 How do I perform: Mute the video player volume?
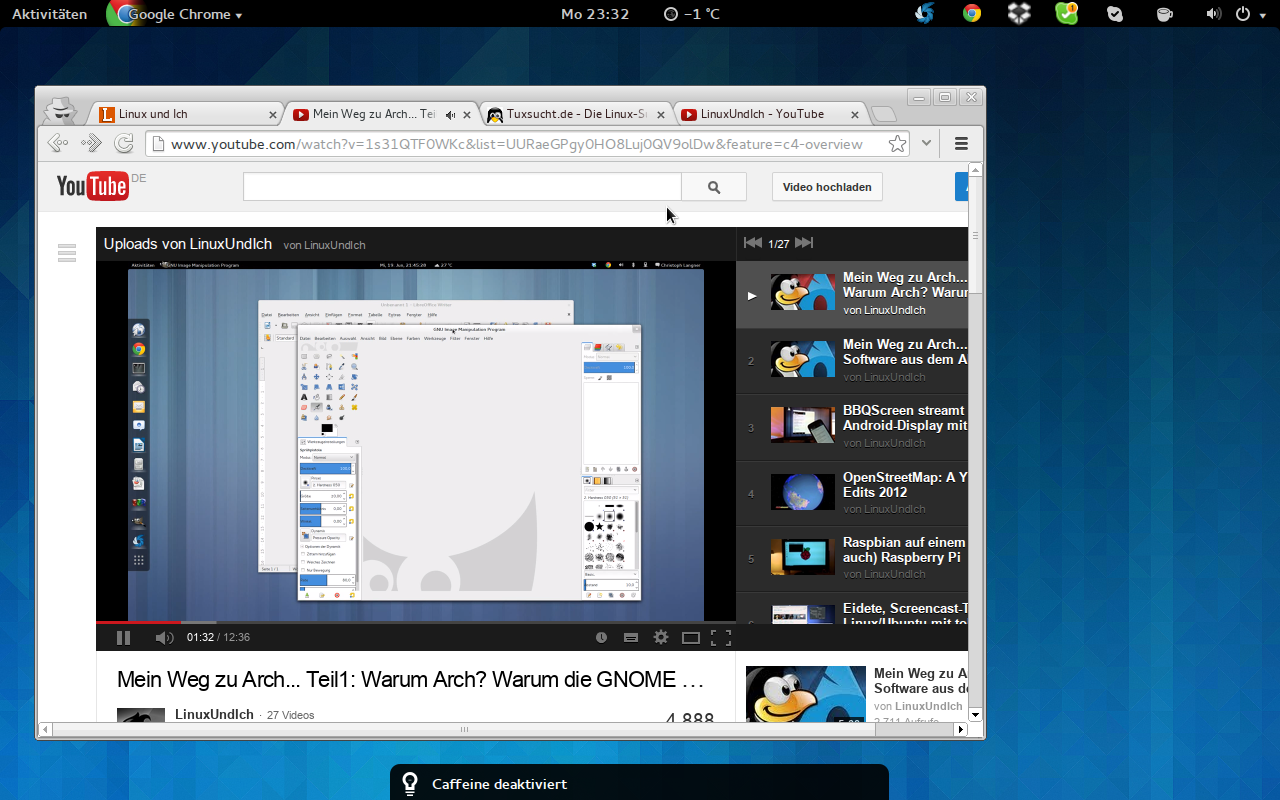coord(164,637)
